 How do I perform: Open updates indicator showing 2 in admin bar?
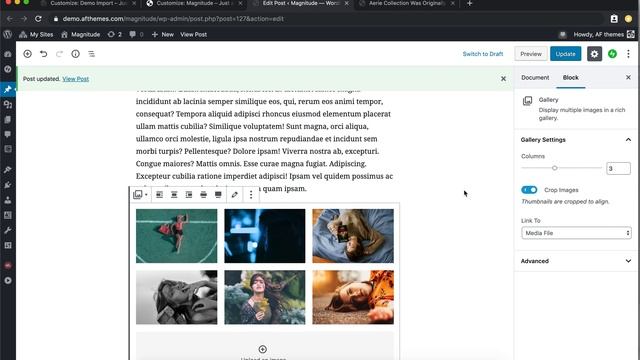pyautogui.click(x=114, y=34)
